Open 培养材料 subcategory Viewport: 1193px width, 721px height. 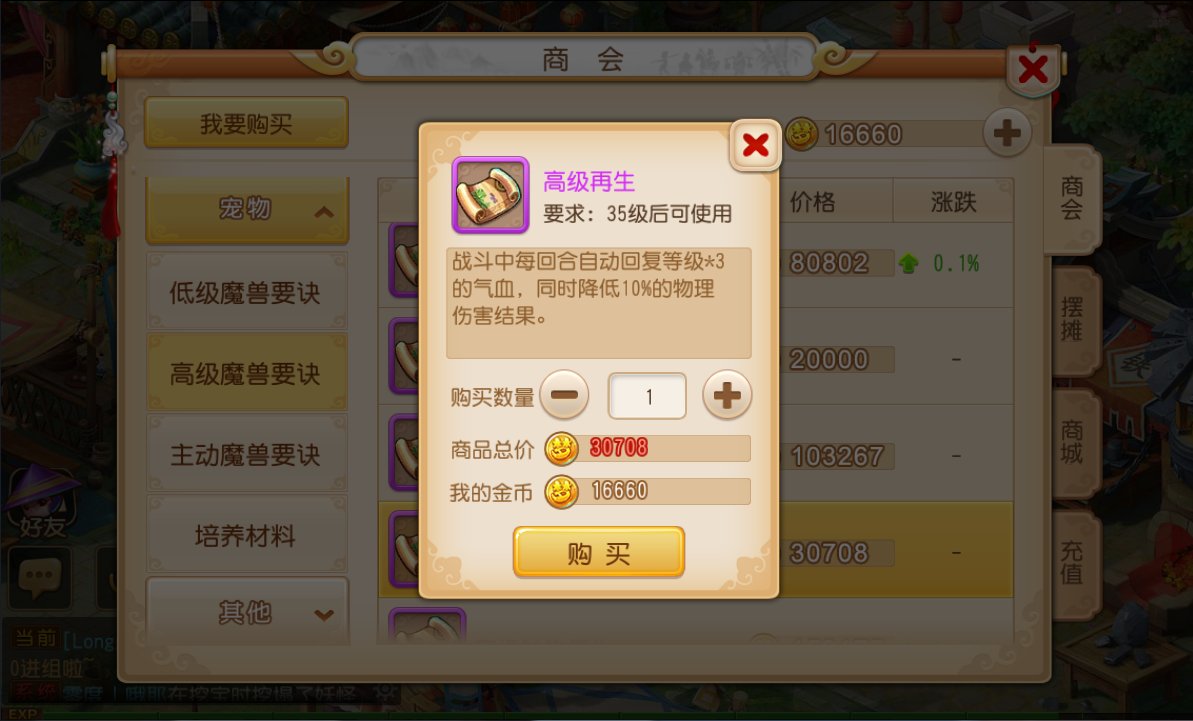click(247, 535)
